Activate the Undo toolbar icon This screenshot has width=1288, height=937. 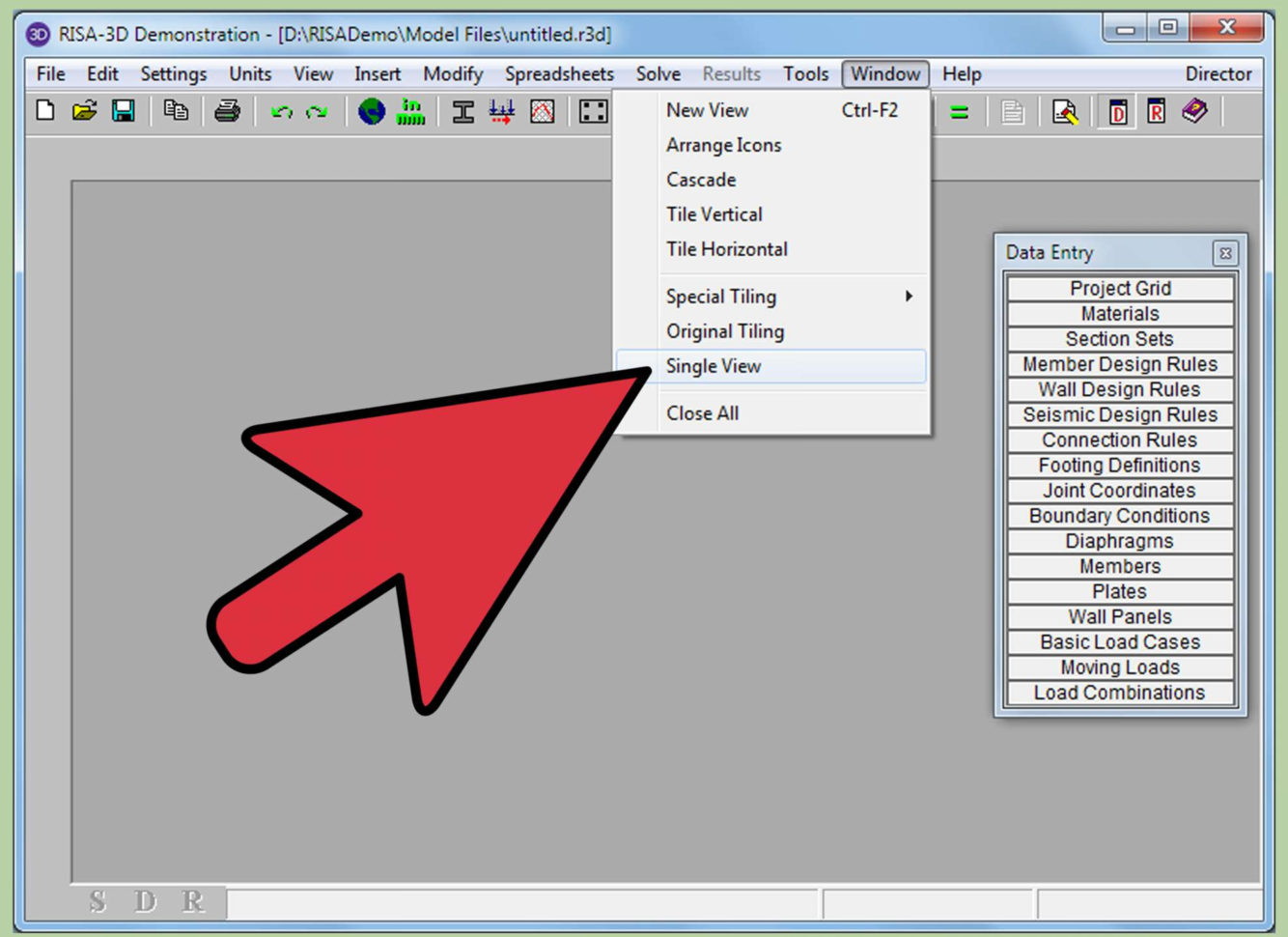(281, 113)
